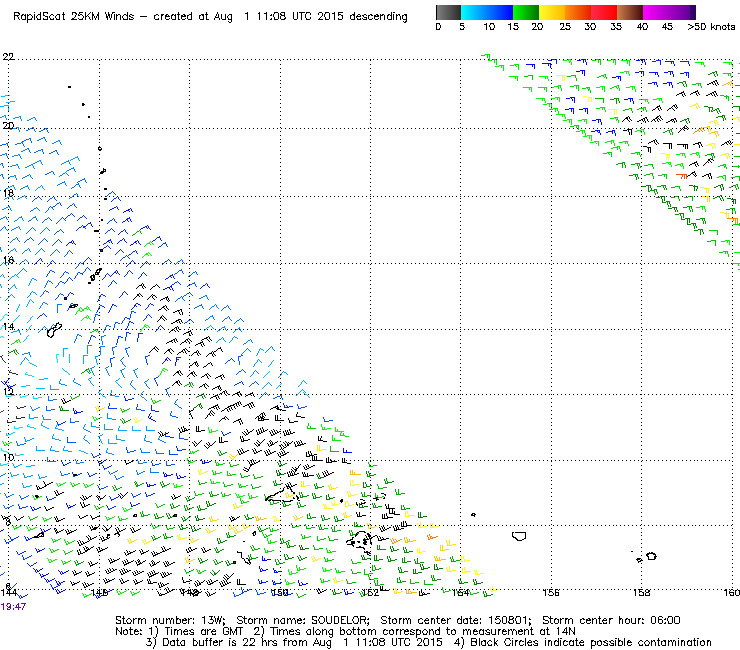Click the latitude 22 axis label
740x650 pixels.
click(8, 57)
